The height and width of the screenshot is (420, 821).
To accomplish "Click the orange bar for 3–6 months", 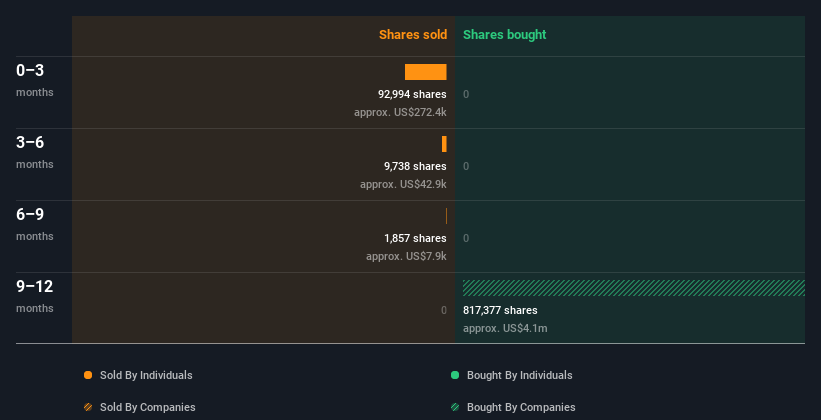I will [x=444, y=144].
